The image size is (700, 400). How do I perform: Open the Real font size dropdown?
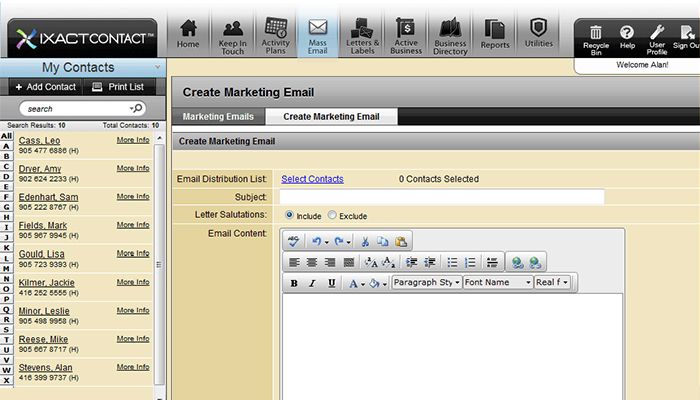[x=552, y=282]
